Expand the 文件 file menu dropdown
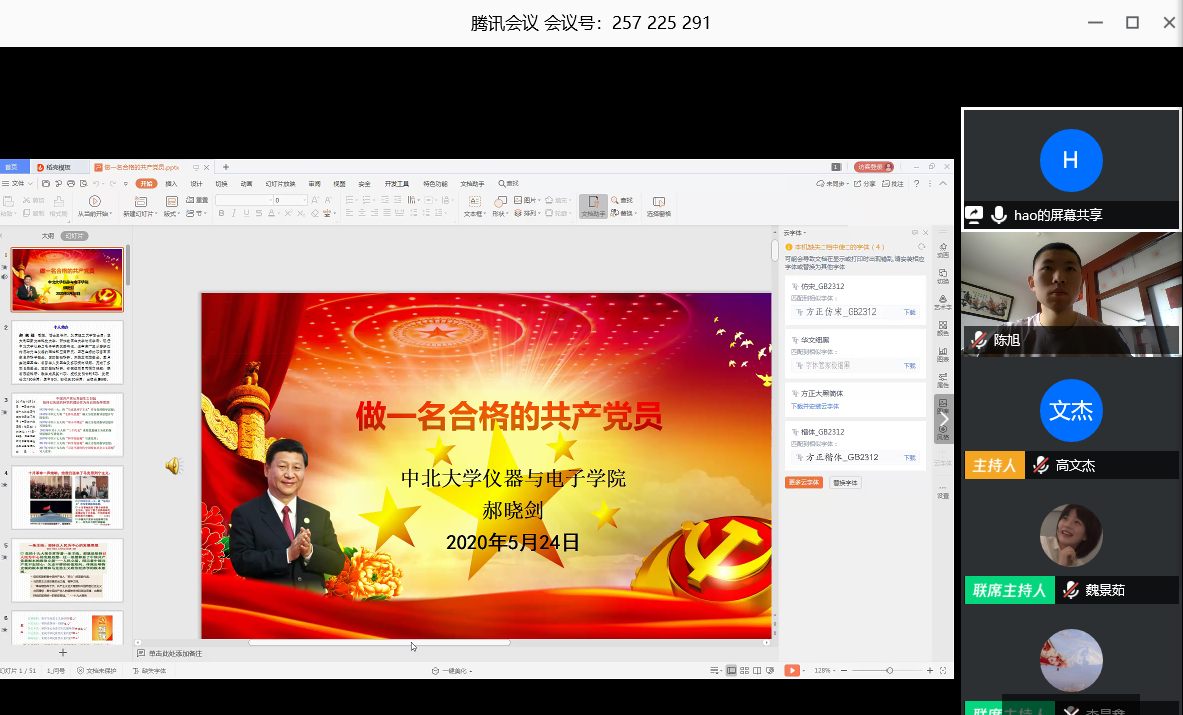The width and height of the screenshot is (1183, 715). tap(18, 184)
